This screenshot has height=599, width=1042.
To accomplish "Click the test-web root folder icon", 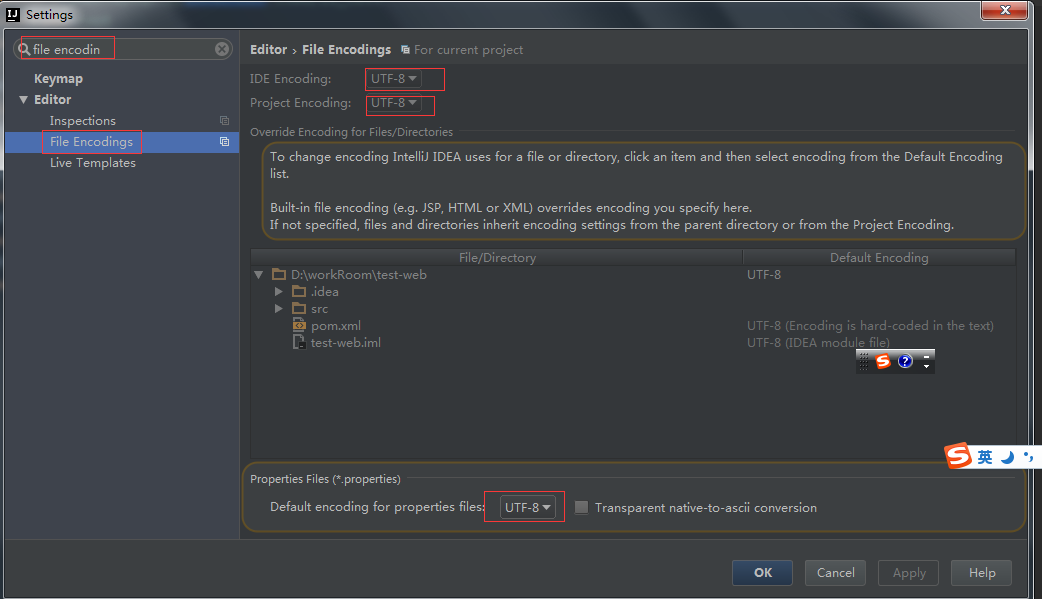I will point(279,275).
